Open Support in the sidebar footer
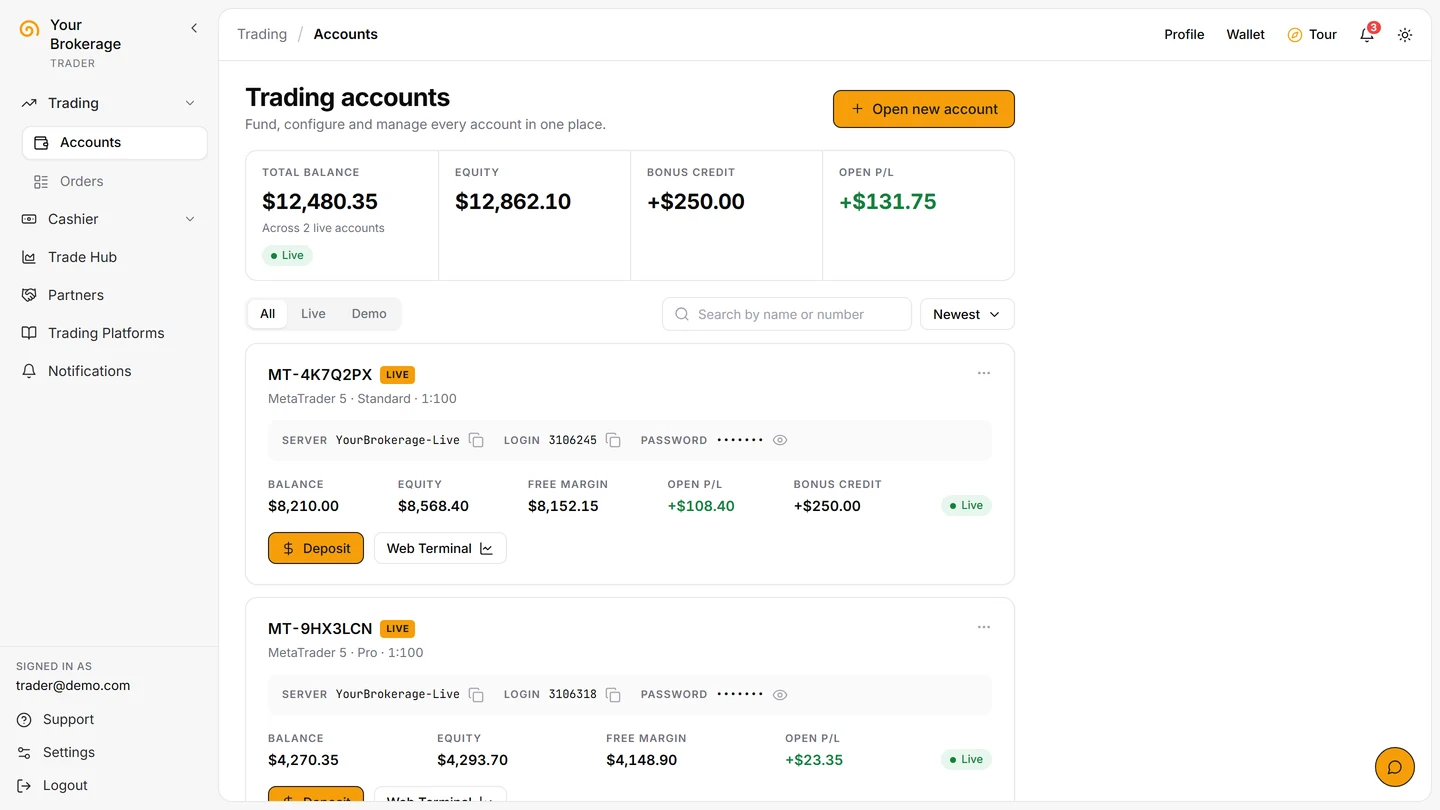This screenshot has height=810, width=1440. coord(68,719)
